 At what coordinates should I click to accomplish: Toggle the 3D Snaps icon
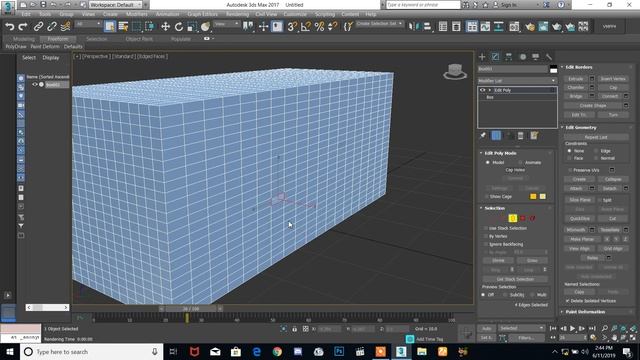click(x=292, y=27)
